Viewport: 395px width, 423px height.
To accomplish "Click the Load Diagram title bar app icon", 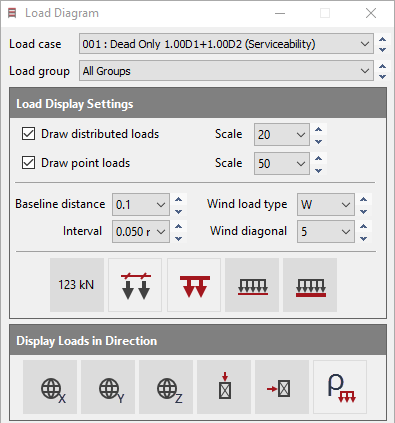I will coord(12,13).
